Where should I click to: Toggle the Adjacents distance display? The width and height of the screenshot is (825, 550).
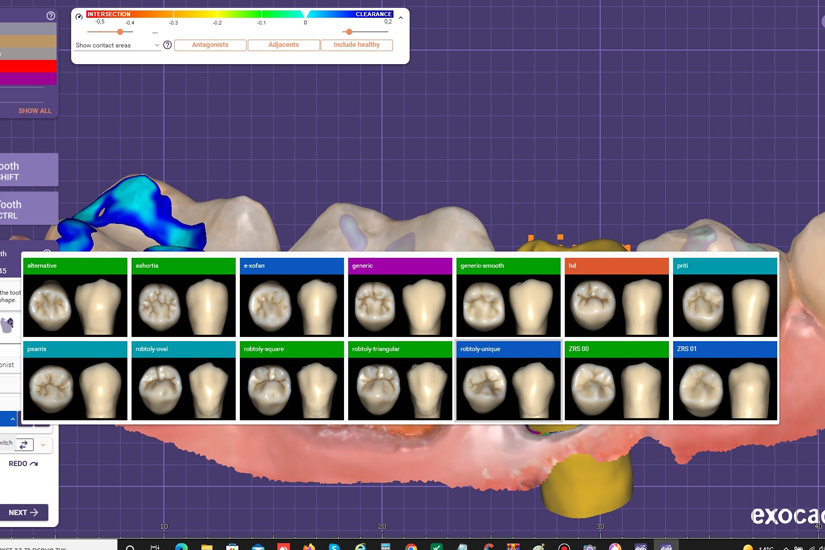[x=284, y=45]
